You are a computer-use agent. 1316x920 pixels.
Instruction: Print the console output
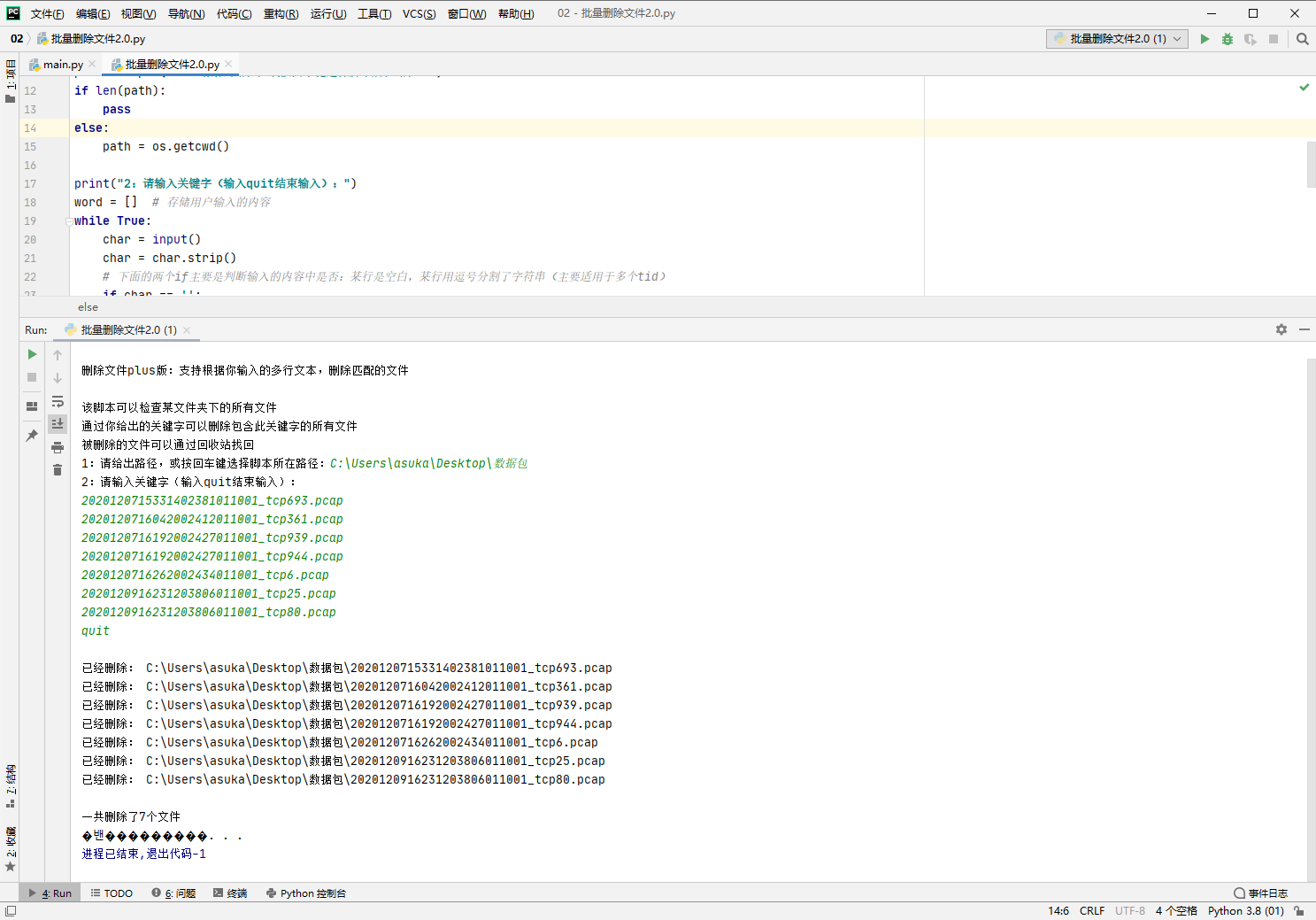[x=58, y=447]
